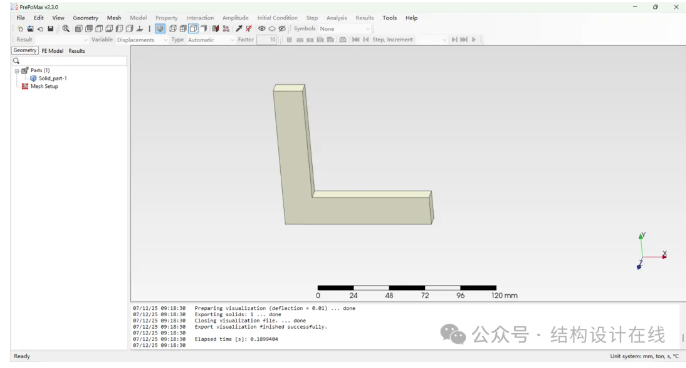Save the model with the floppy icon

point(50,29)
